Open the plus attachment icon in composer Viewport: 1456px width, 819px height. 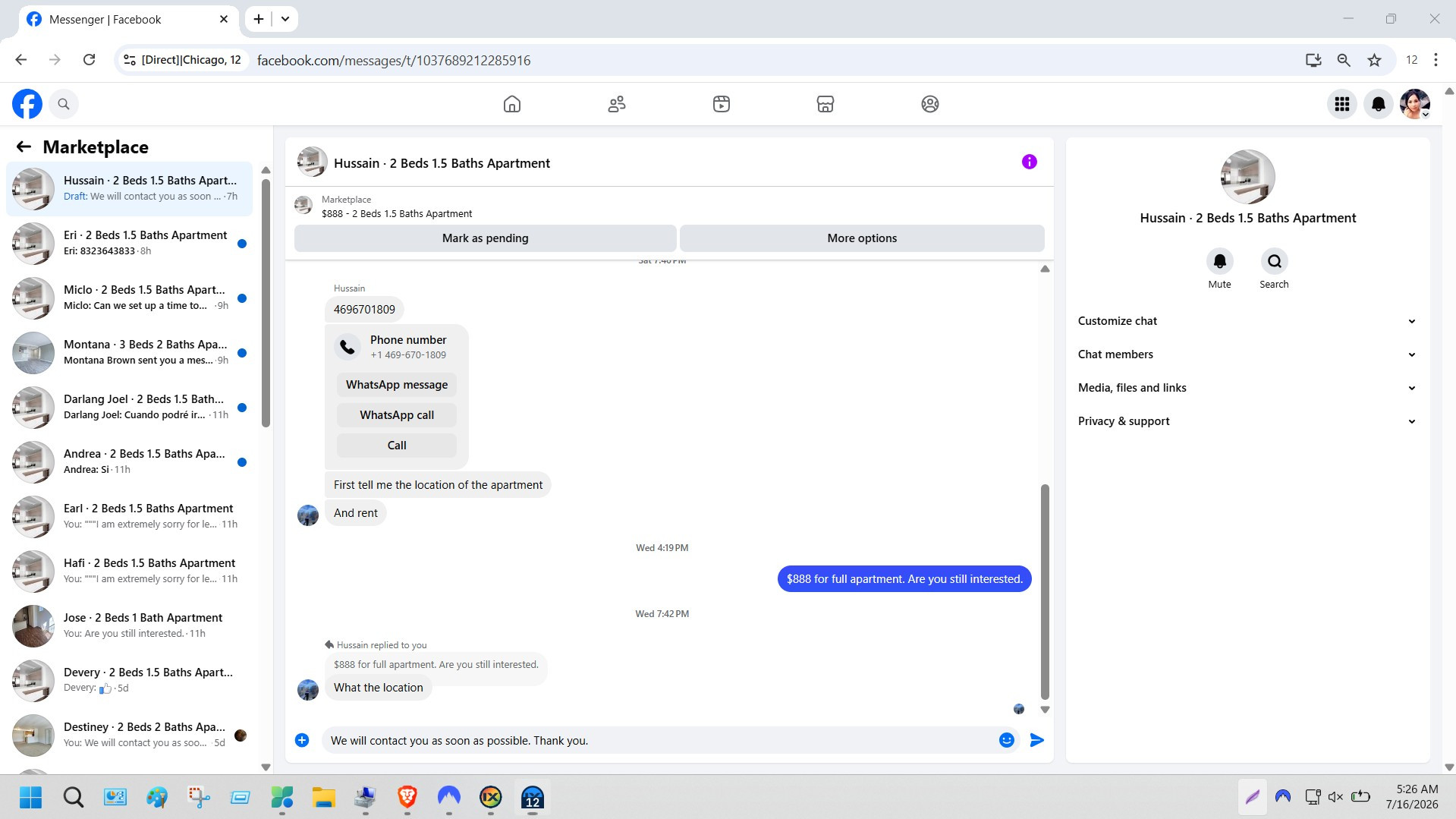click(x=302, y=740)
